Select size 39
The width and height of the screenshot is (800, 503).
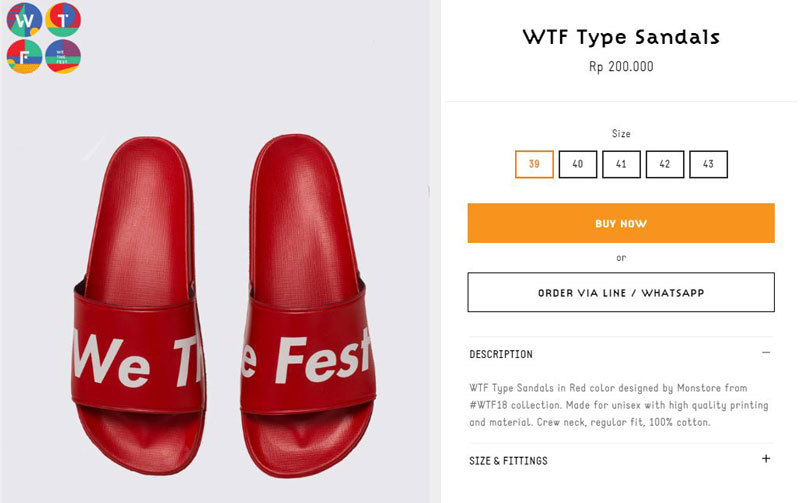click(534, 164)
